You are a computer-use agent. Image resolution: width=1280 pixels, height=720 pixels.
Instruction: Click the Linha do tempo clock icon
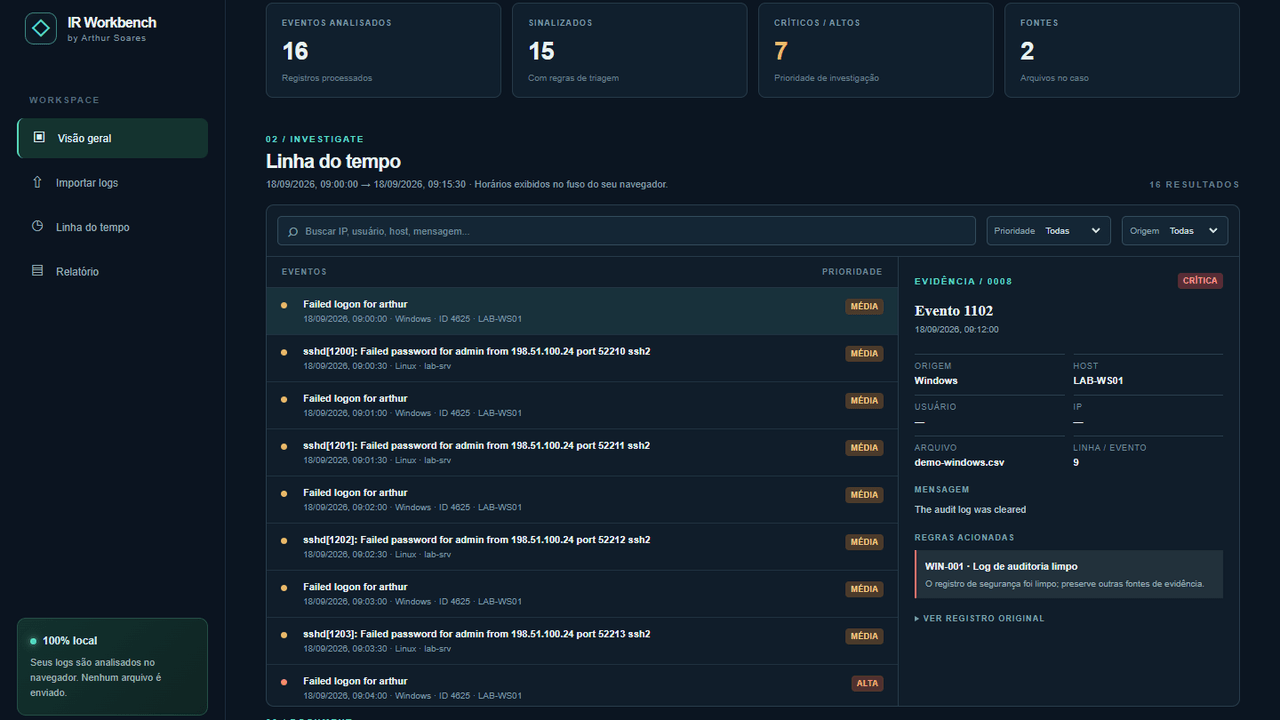[x=37, y=227]
